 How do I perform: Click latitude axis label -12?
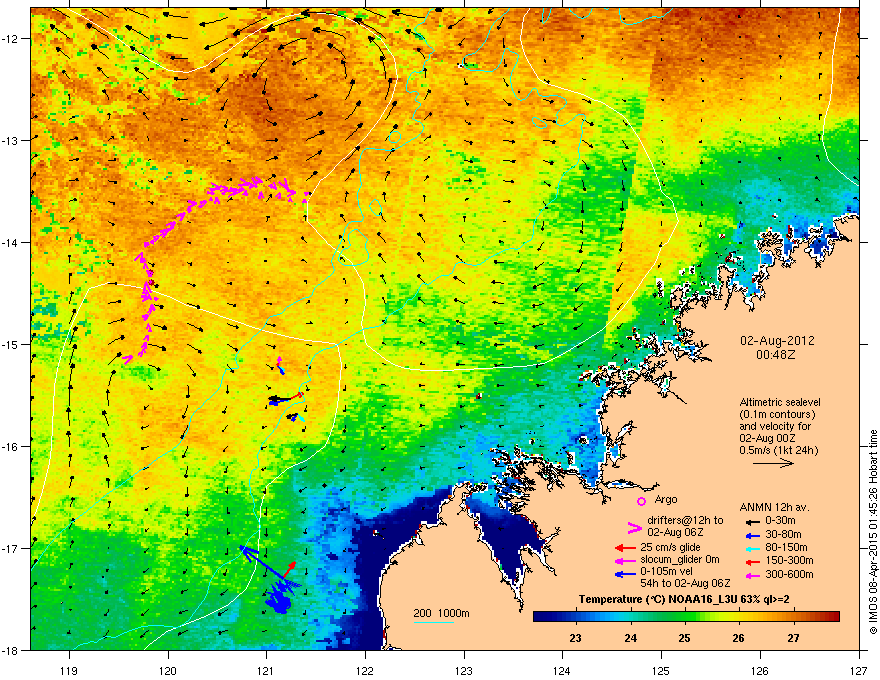11,39
